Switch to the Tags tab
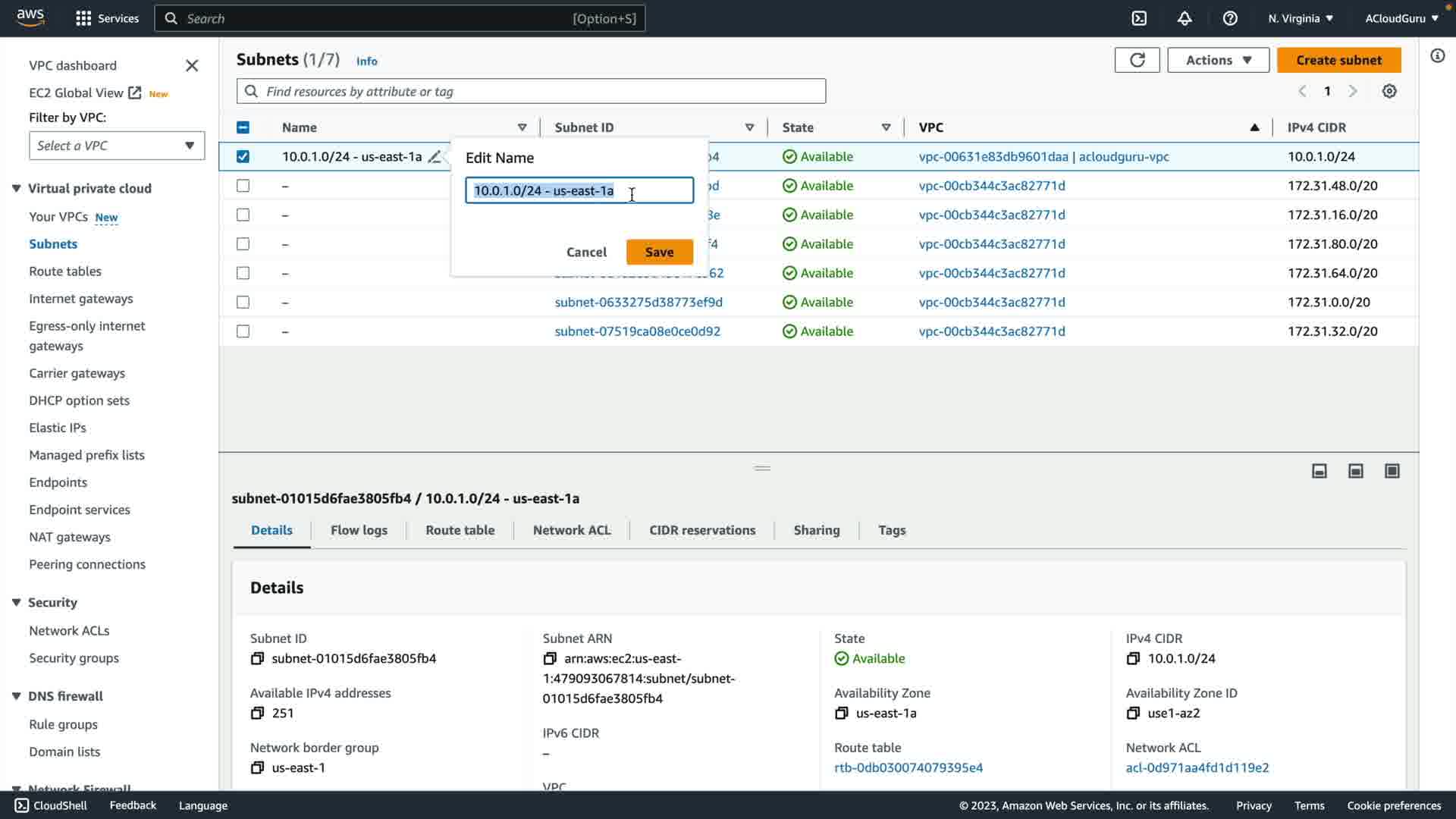This screenshot has width=1456, height=819. (892, 530)
